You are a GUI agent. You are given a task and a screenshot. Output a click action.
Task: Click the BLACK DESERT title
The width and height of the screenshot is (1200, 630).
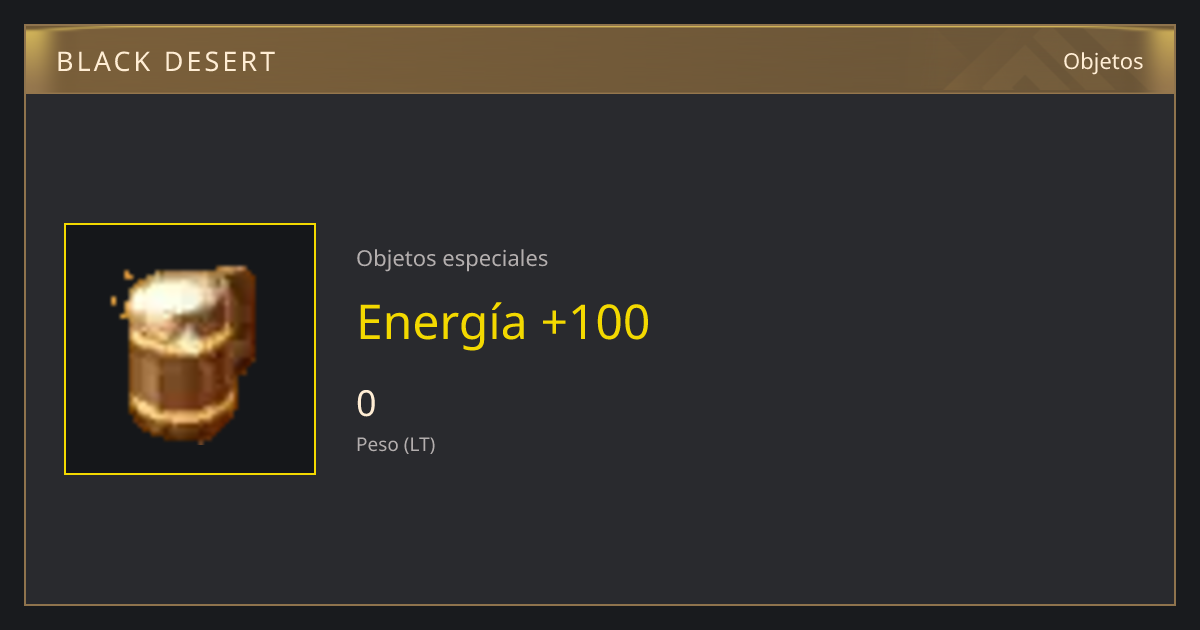point(166,61)
